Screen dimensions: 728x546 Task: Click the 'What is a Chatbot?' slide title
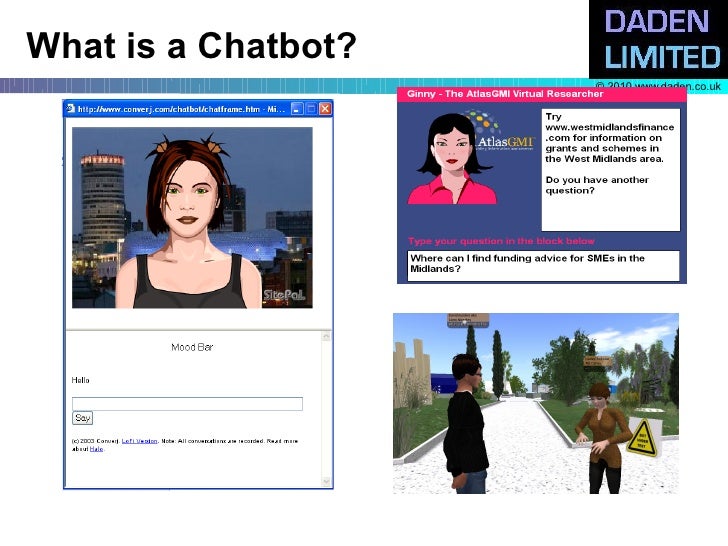tap(191, 46)
